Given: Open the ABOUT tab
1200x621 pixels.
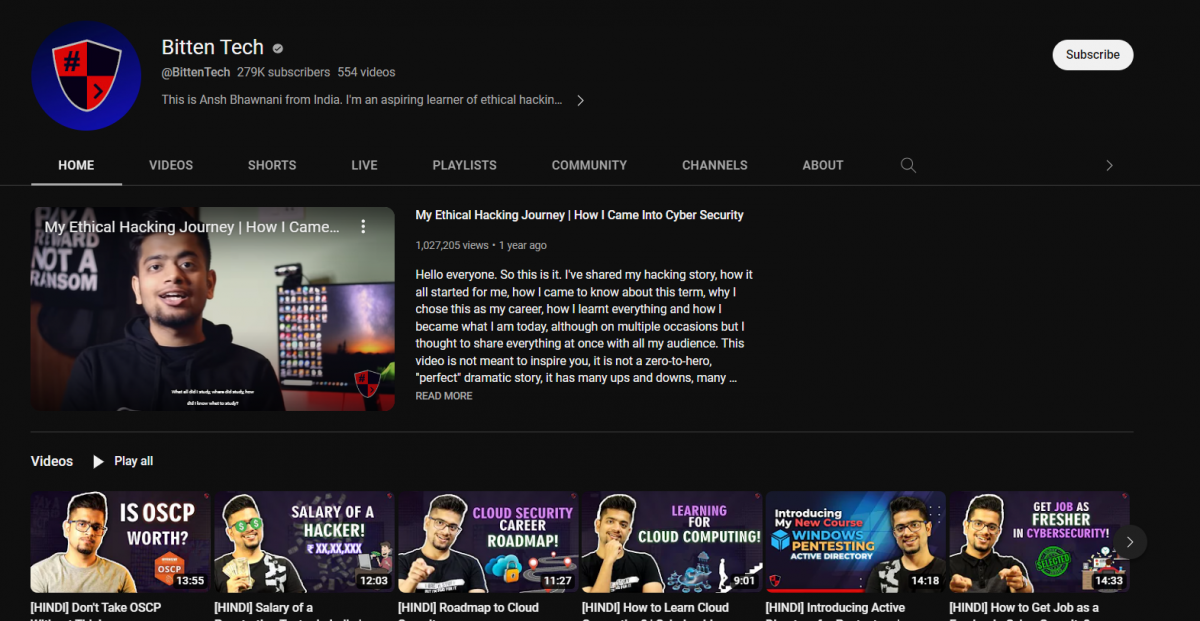Looking at the screenshot, I should click(823, 165).
